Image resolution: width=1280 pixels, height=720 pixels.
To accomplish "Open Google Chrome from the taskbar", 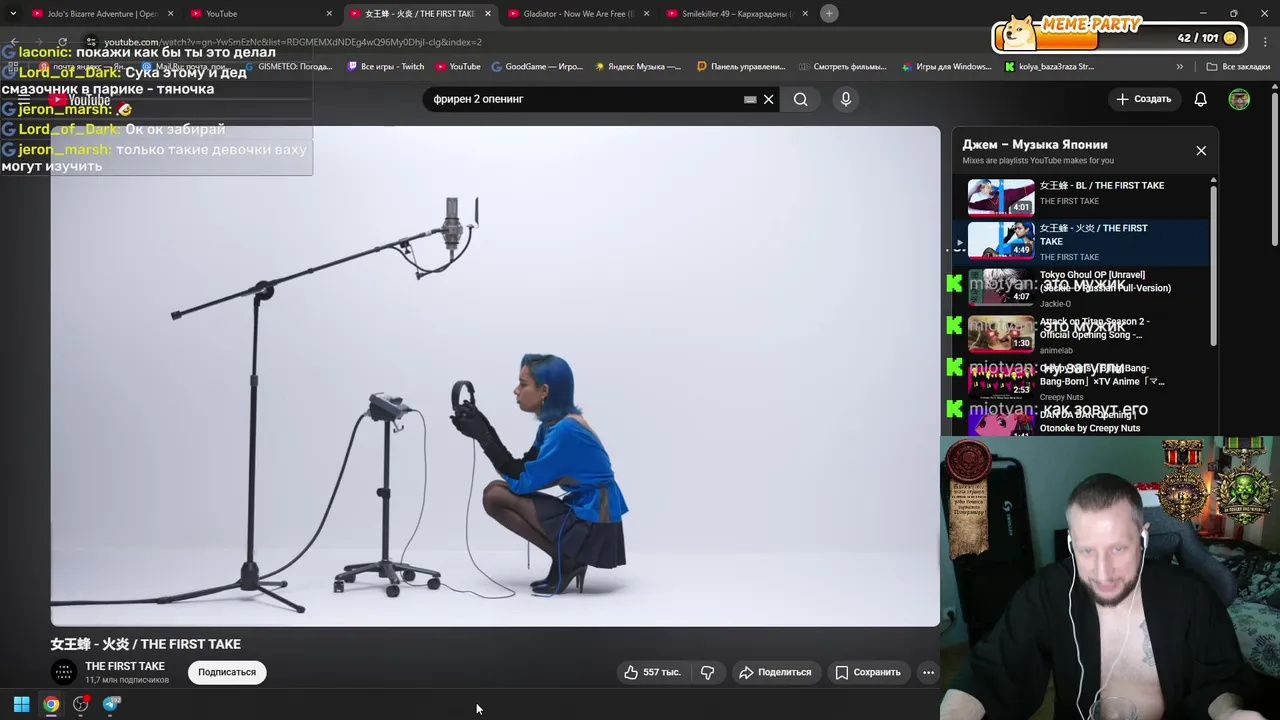I will [51, 704].
